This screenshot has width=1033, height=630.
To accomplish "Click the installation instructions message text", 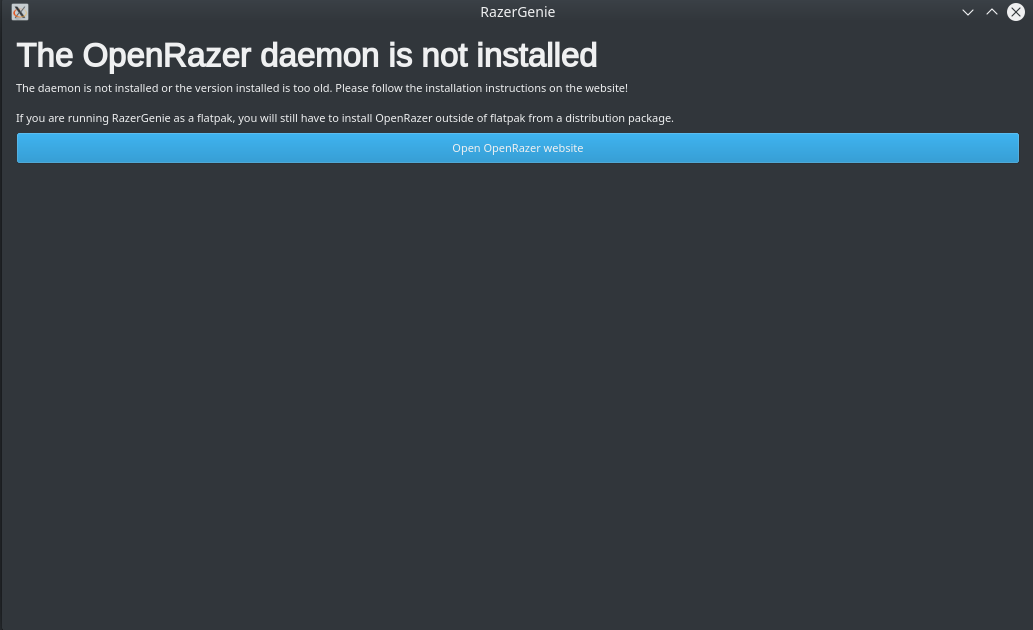I will tap(321, 88).
